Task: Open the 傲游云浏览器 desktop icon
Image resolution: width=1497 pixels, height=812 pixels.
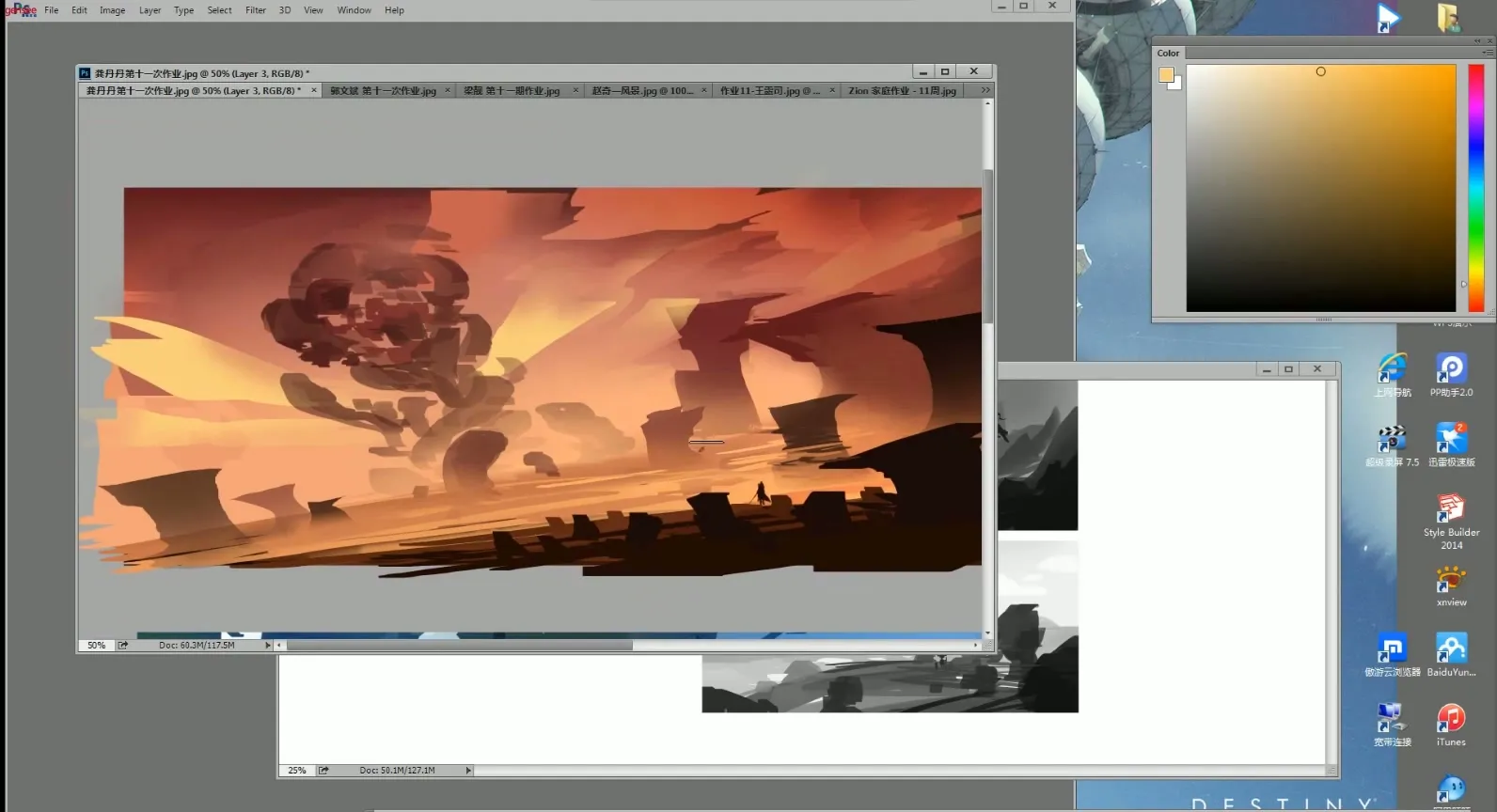Action: tap(1392, 655)
